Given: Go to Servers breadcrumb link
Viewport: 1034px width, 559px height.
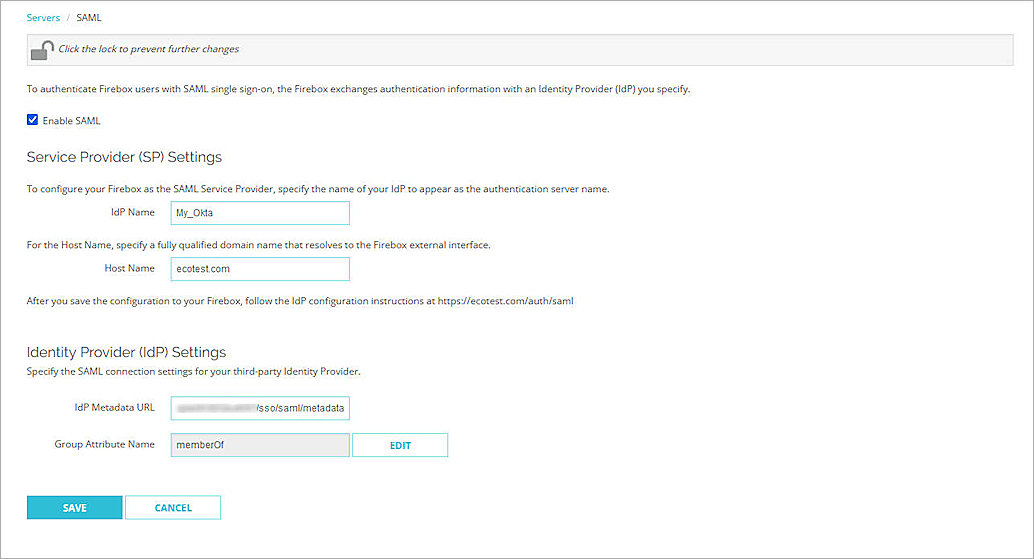Looking at the screenshot, I should 43,18.
